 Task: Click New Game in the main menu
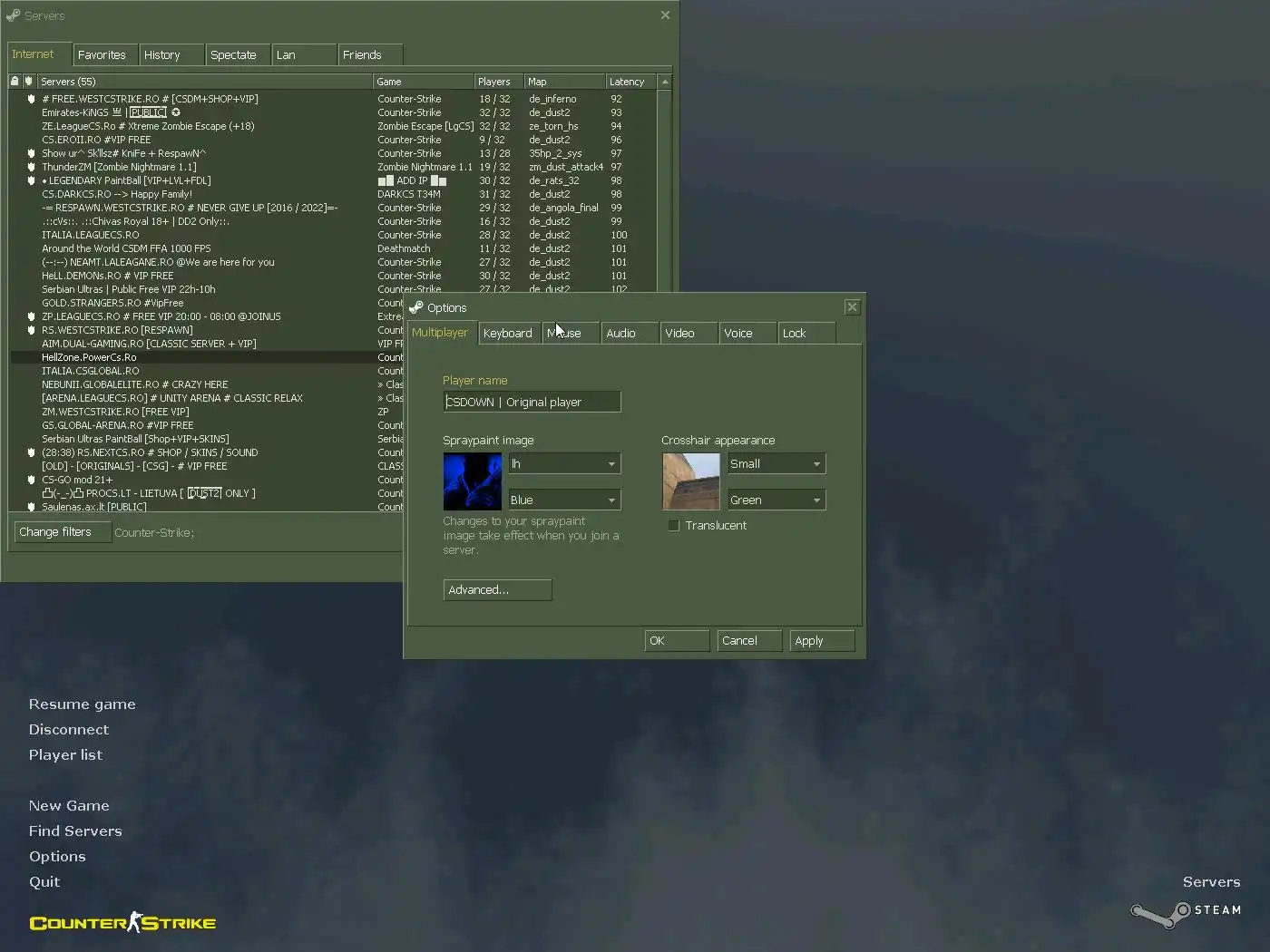pos(69,805)
